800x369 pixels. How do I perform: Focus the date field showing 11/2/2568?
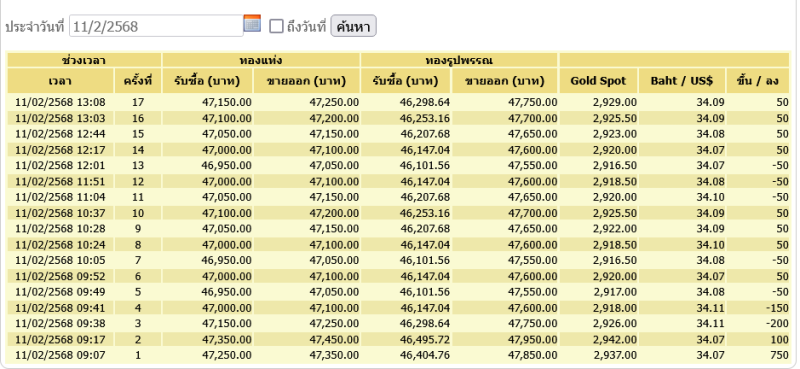click(156, 26)
